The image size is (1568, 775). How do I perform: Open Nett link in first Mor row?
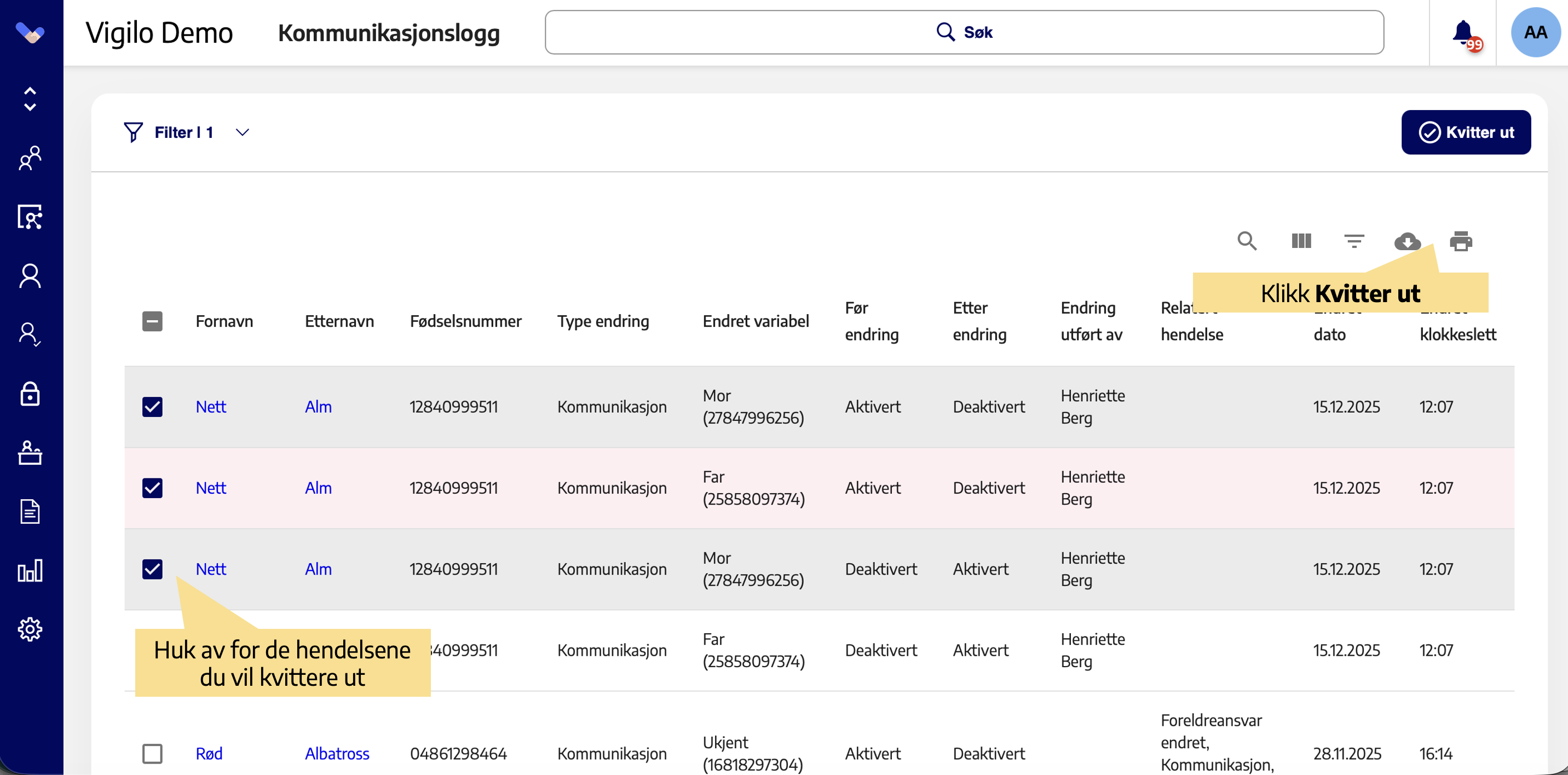[211, 406]
